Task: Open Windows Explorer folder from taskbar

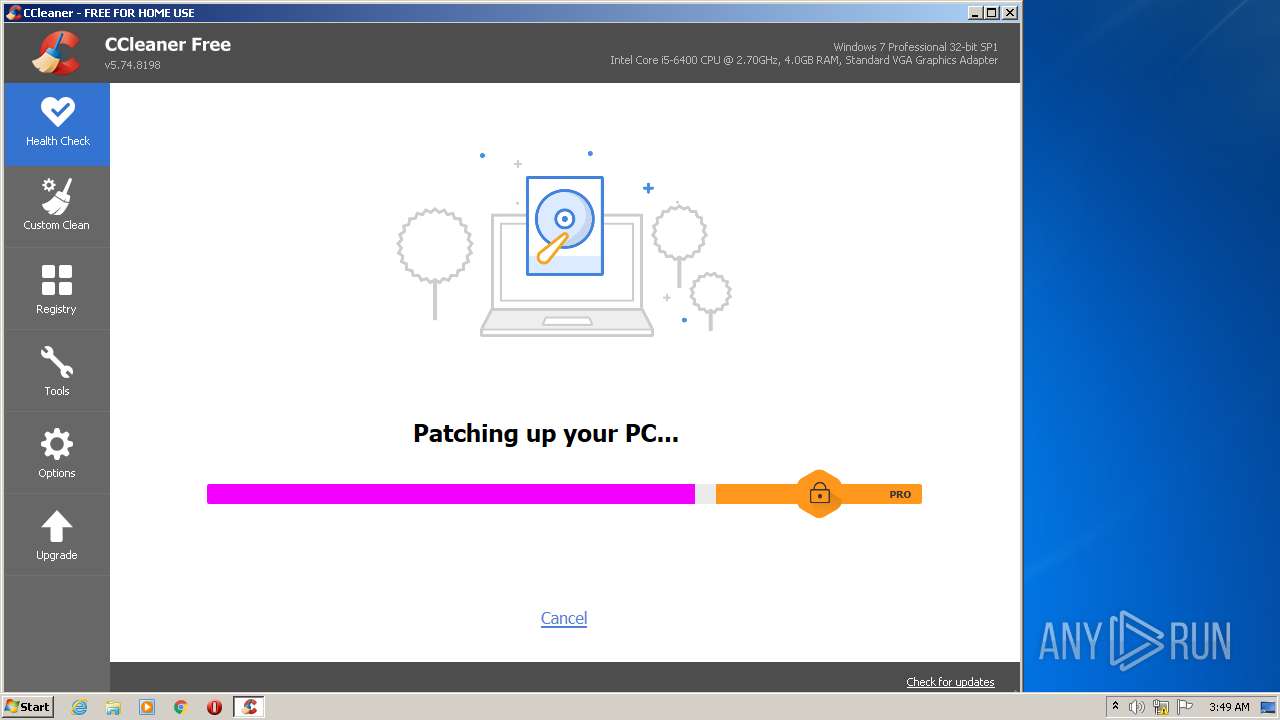Action: coord(113,707)
